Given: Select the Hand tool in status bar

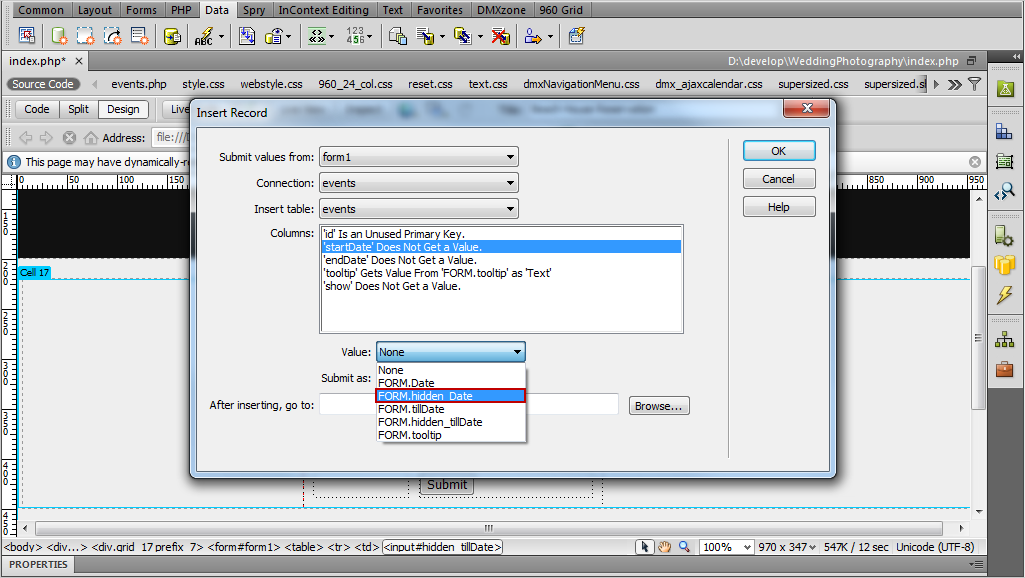Looking at the screenshot, I should 664,547.
